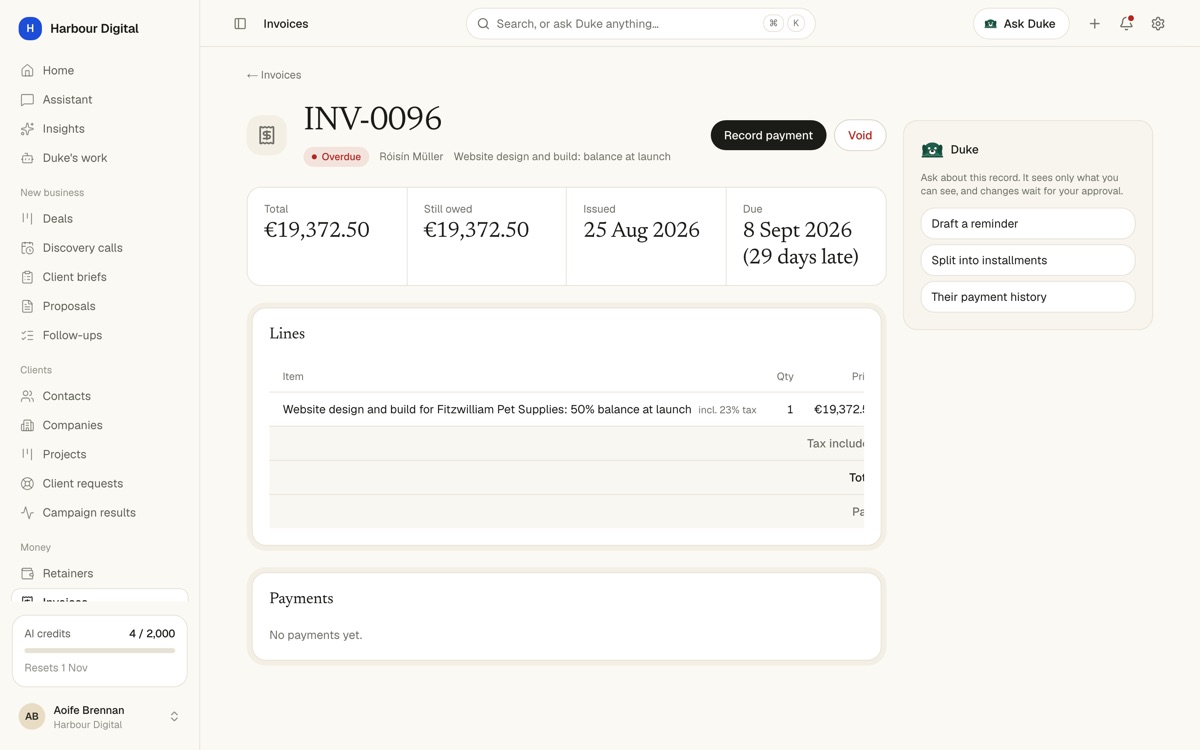
Task: Open the Client briefs clipboard icon
Action: click(27, 277)
